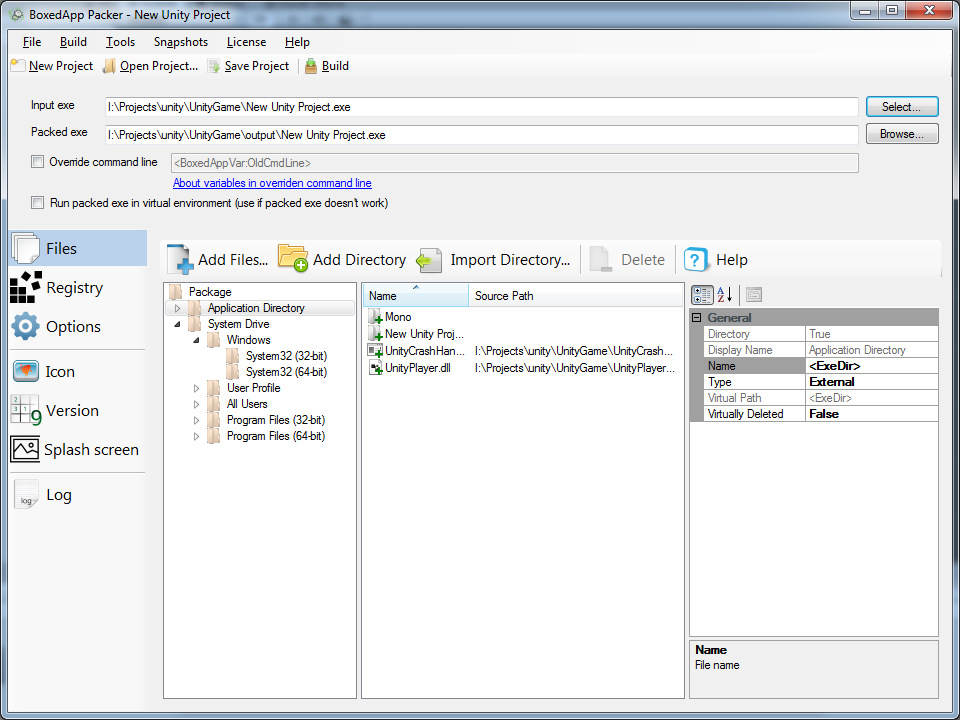
Task: Collapse the System Drive tree node
Action: pos(178,324)
